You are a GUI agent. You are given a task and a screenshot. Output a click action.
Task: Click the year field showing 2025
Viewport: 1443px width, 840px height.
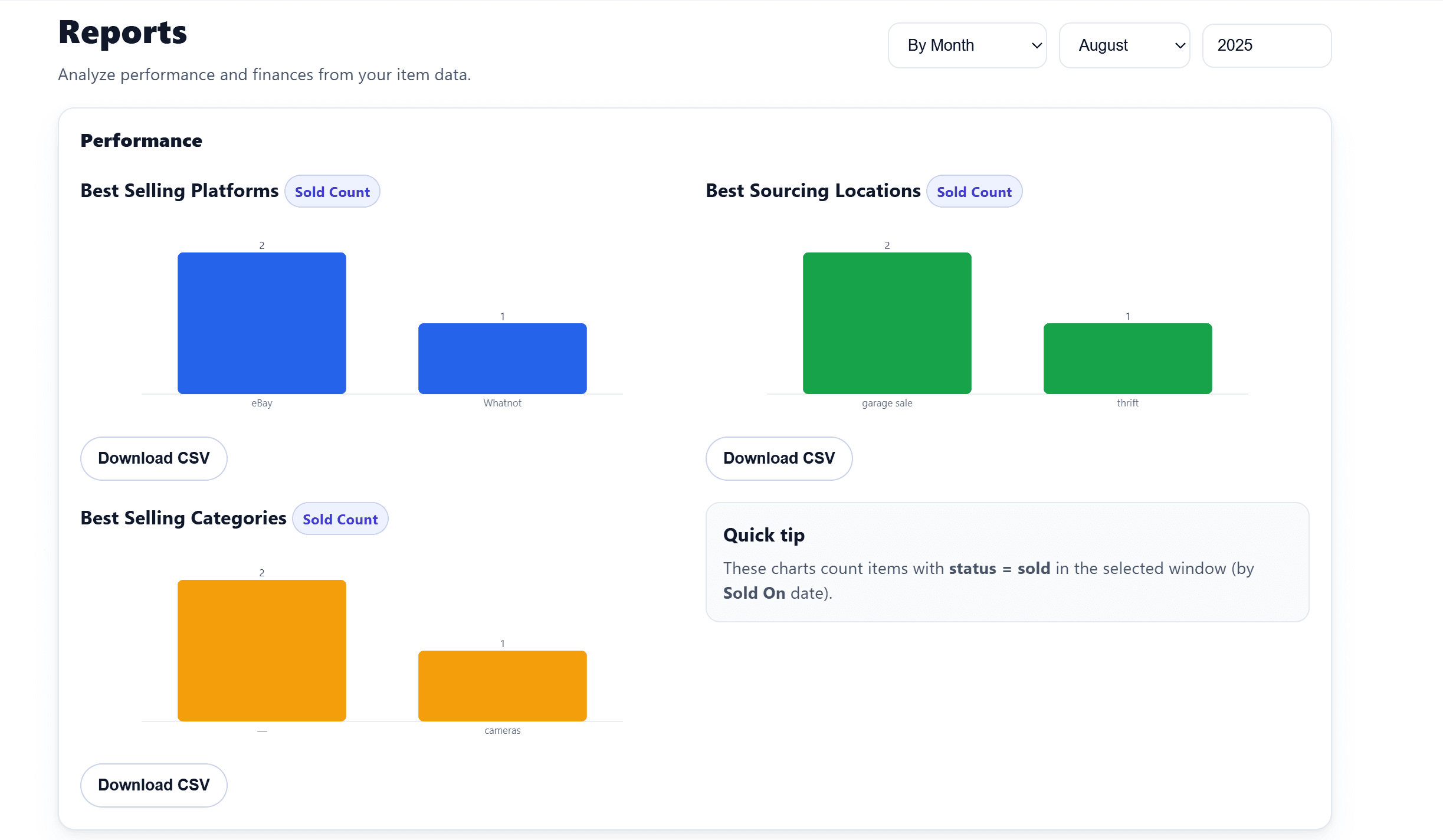point(1266,45)
